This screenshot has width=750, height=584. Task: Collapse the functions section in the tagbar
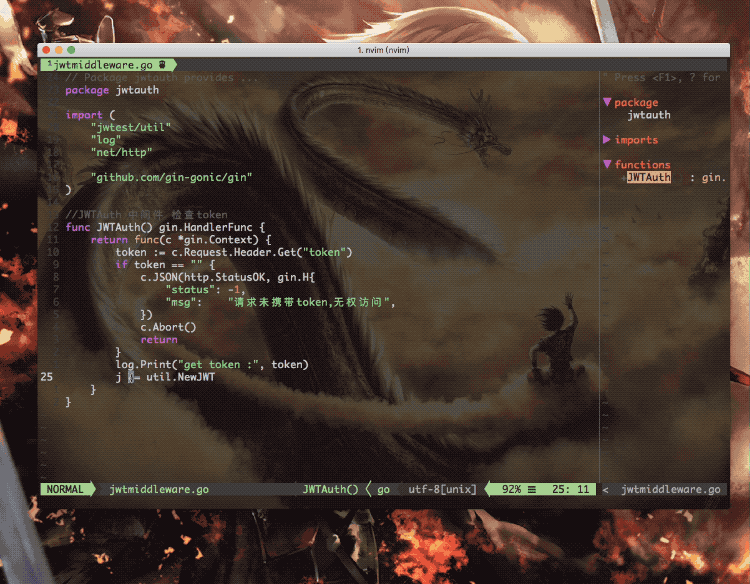[607, 164]
